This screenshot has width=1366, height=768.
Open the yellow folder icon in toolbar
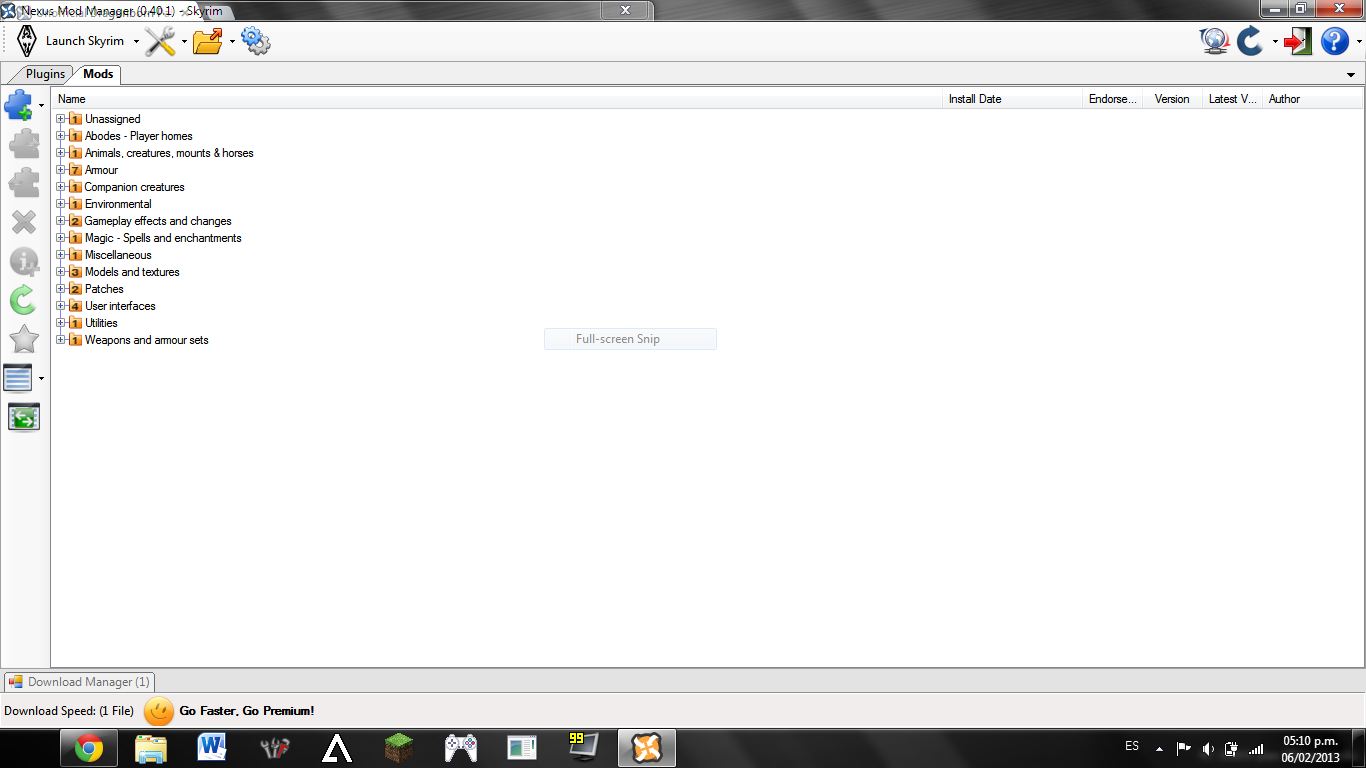coord(208,41)
